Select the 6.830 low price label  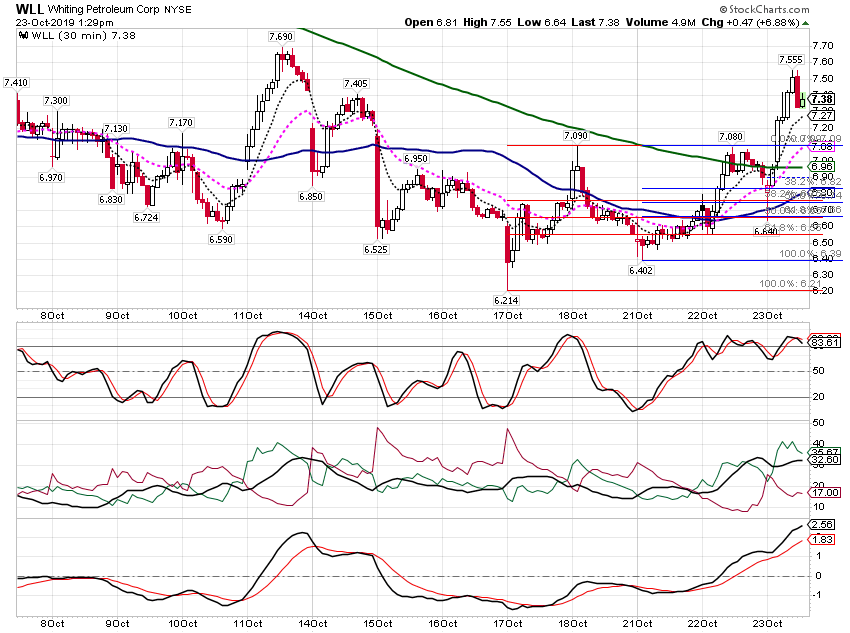[111, 199]
